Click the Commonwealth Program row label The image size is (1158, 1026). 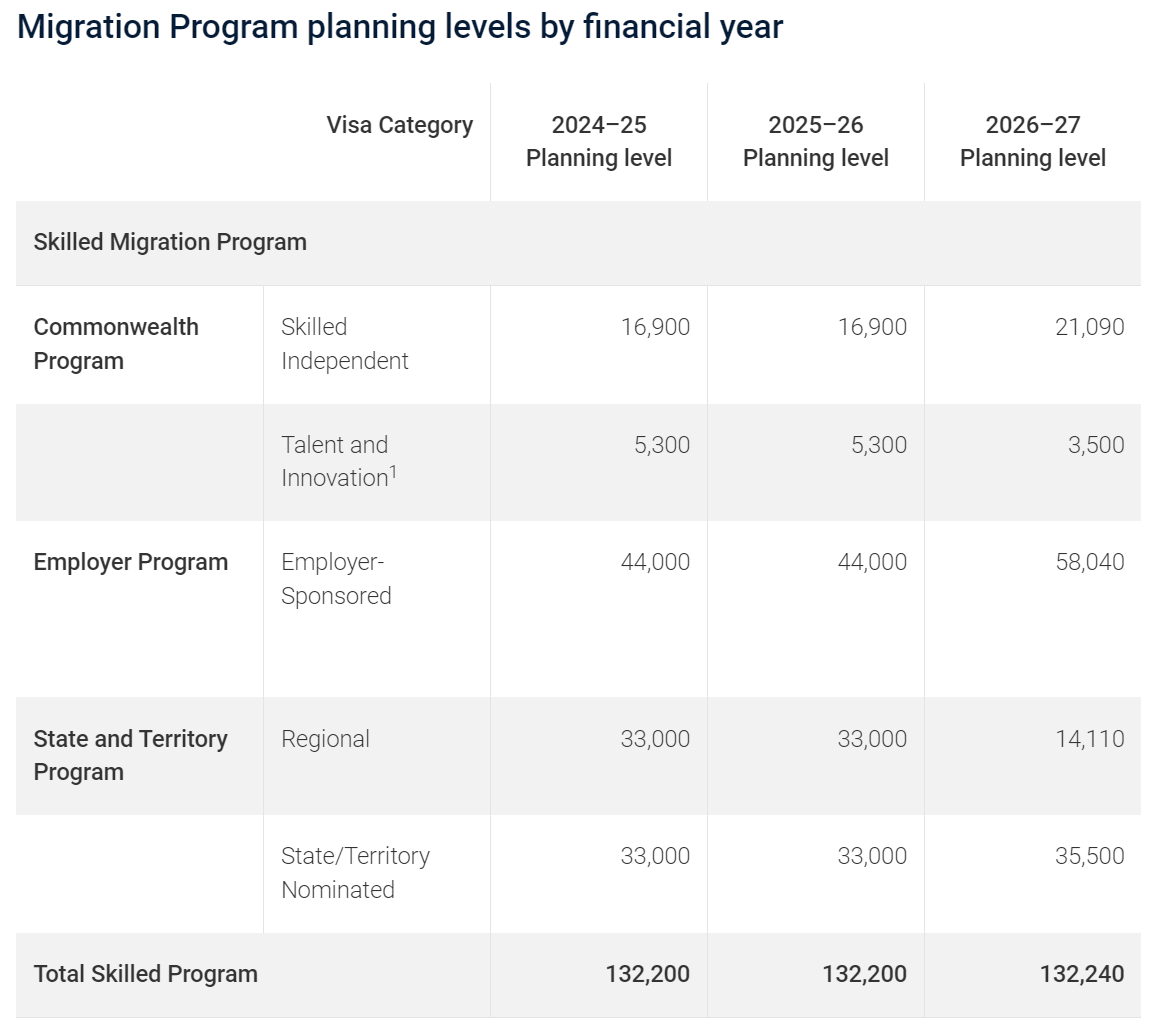point(116,343)
